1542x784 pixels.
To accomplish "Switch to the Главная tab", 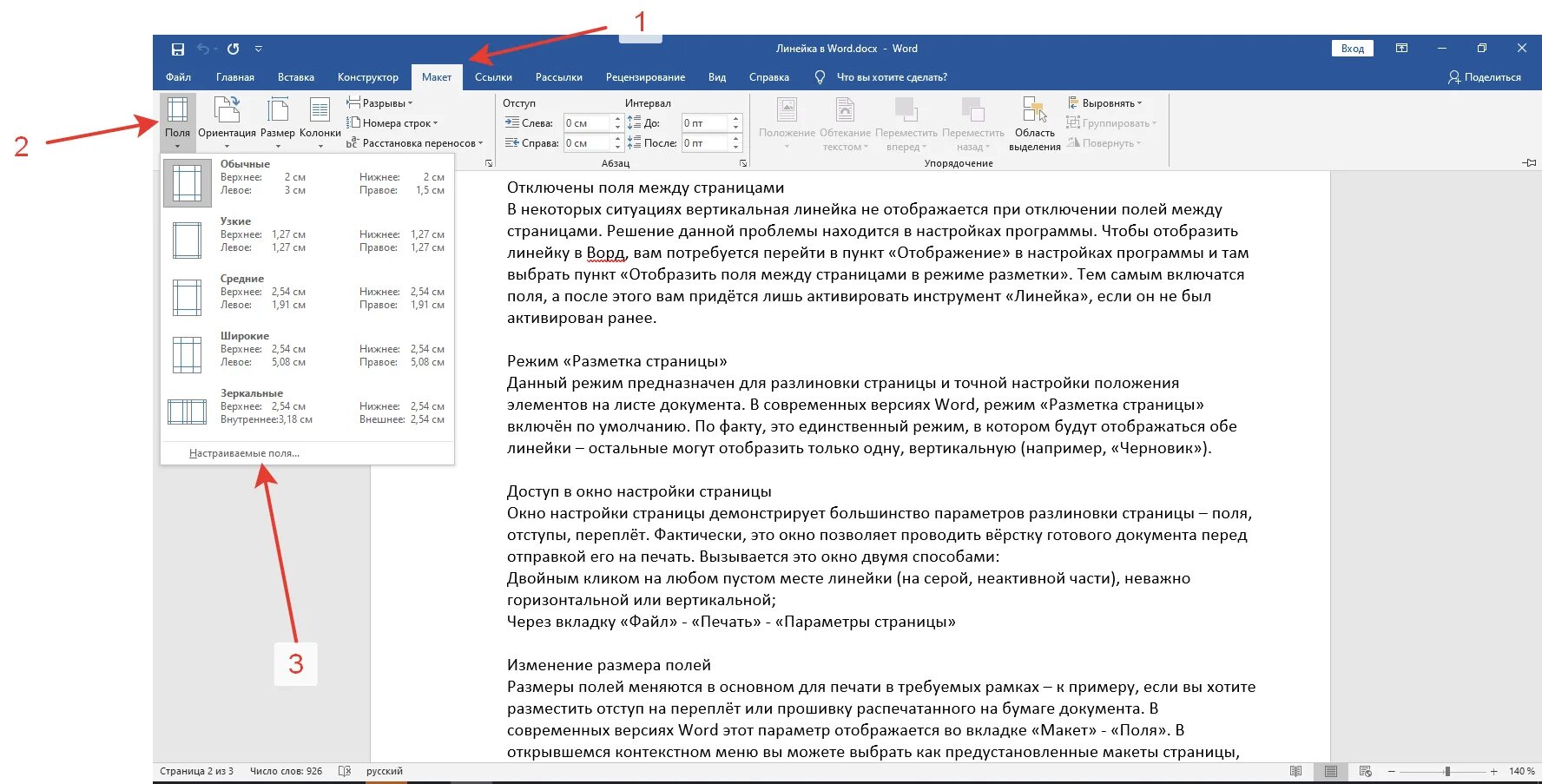I will click(235, 77).
